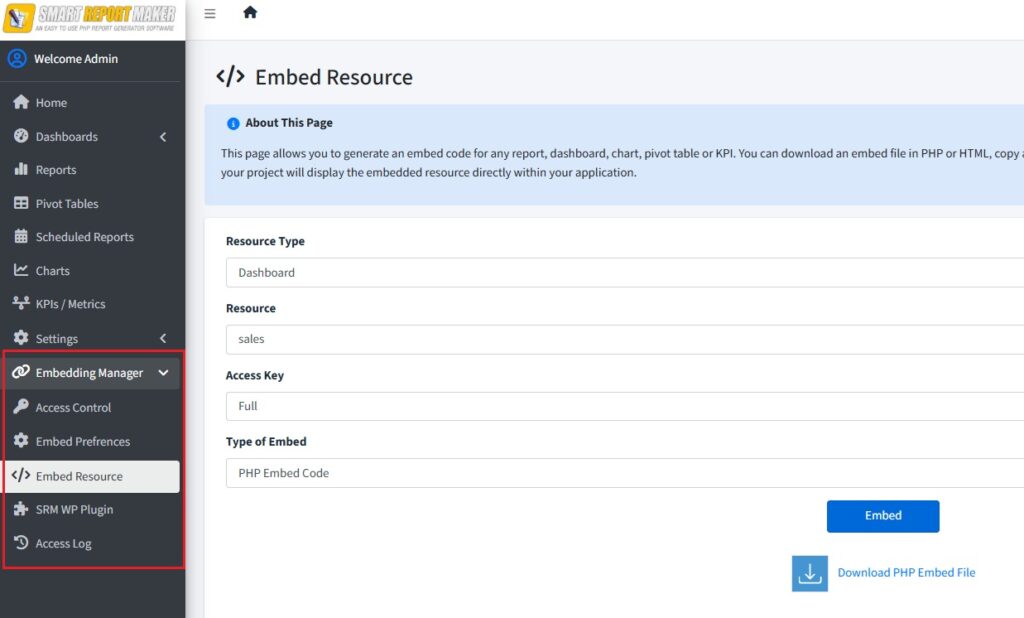1024x618 pixels.
Task: Select Embed Resource in the sidebar
Action: [x=80, y=476]
